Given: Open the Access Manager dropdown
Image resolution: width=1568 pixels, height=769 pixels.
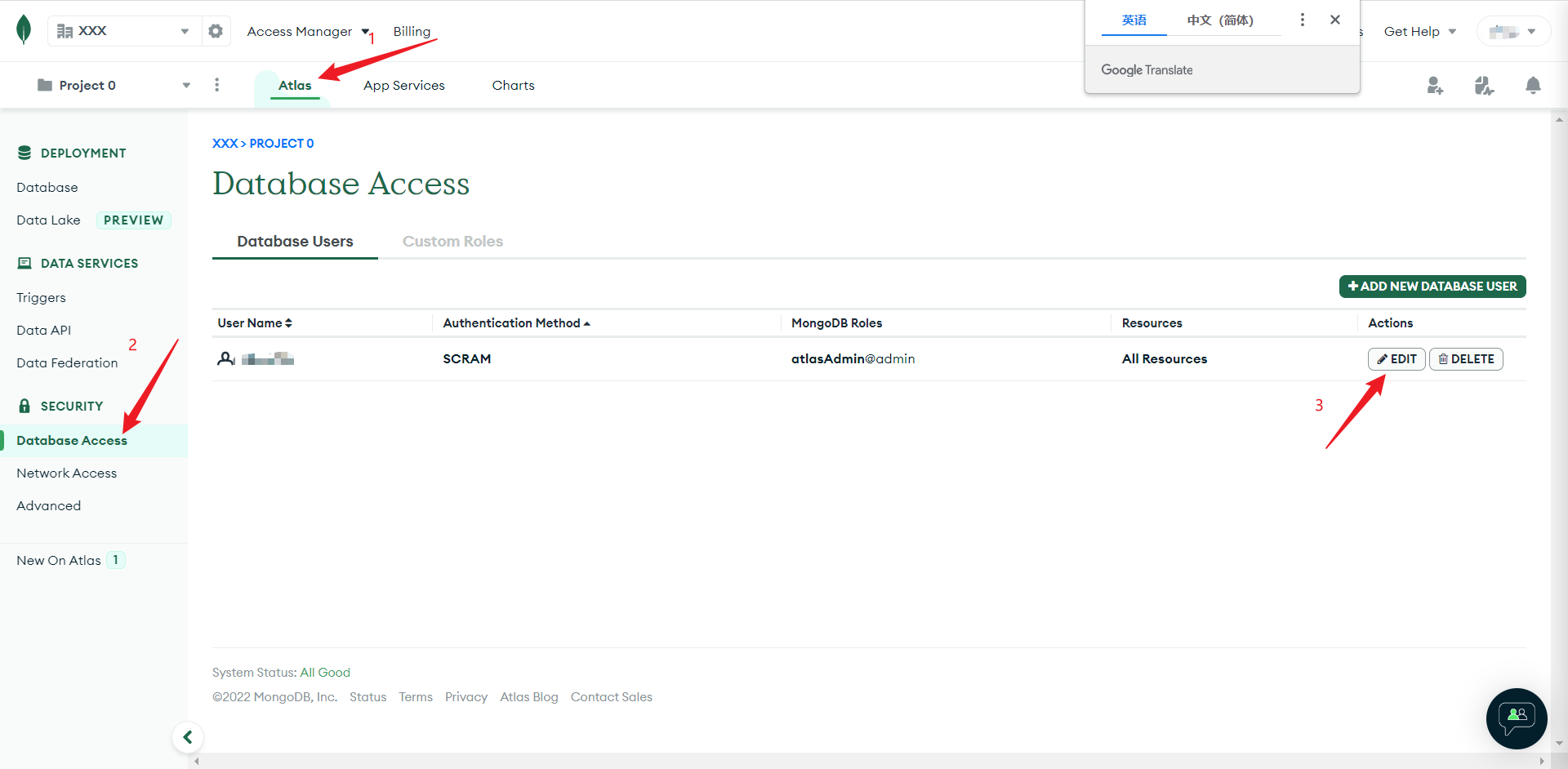Looking at the screenshot, I should (307, 31).
